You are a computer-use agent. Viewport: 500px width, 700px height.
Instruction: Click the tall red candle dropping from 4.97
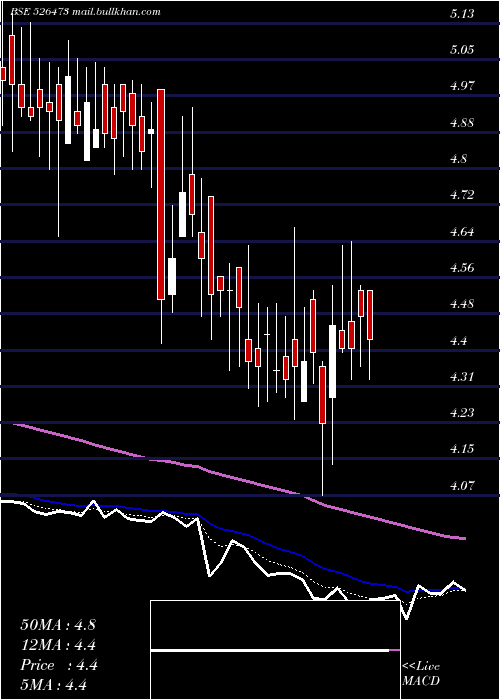click(161, 194)
